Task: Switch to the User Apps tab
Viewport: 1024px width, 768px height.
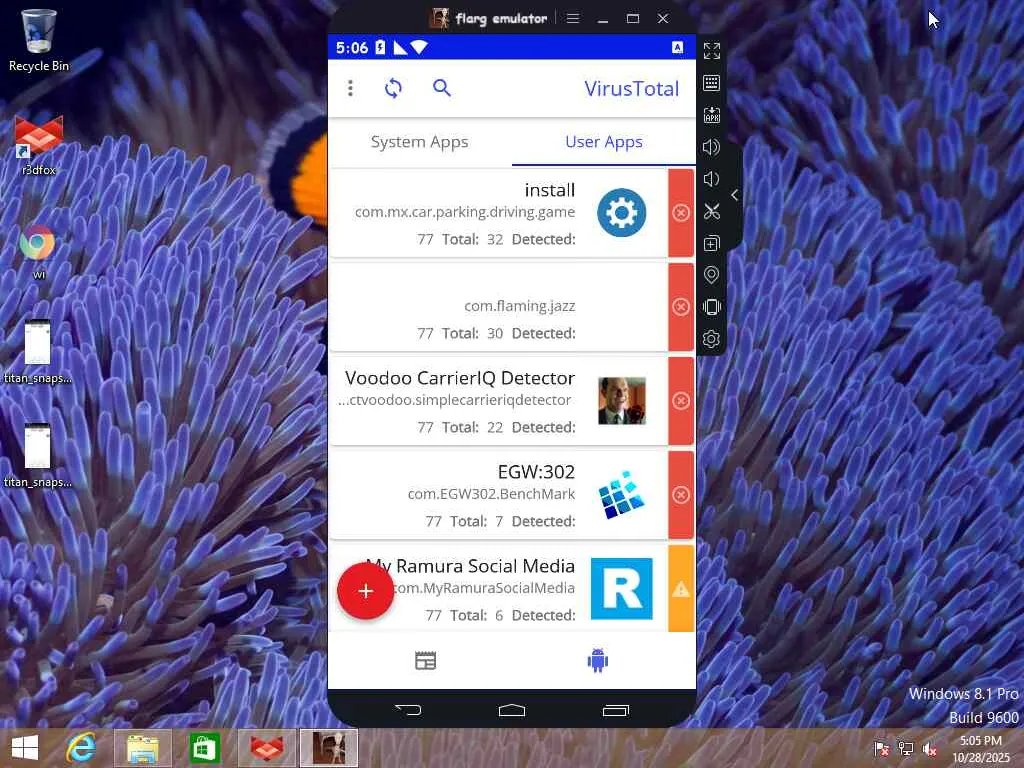Action: (x=603, y=142)
